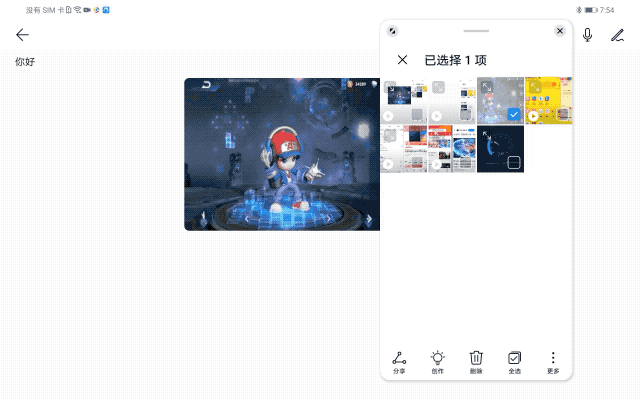Viewport: 640px width, 400px height.
Task: Check the box on yellow home-screen thumbnail
Action: pyautogui.click(x=563, y=114)
